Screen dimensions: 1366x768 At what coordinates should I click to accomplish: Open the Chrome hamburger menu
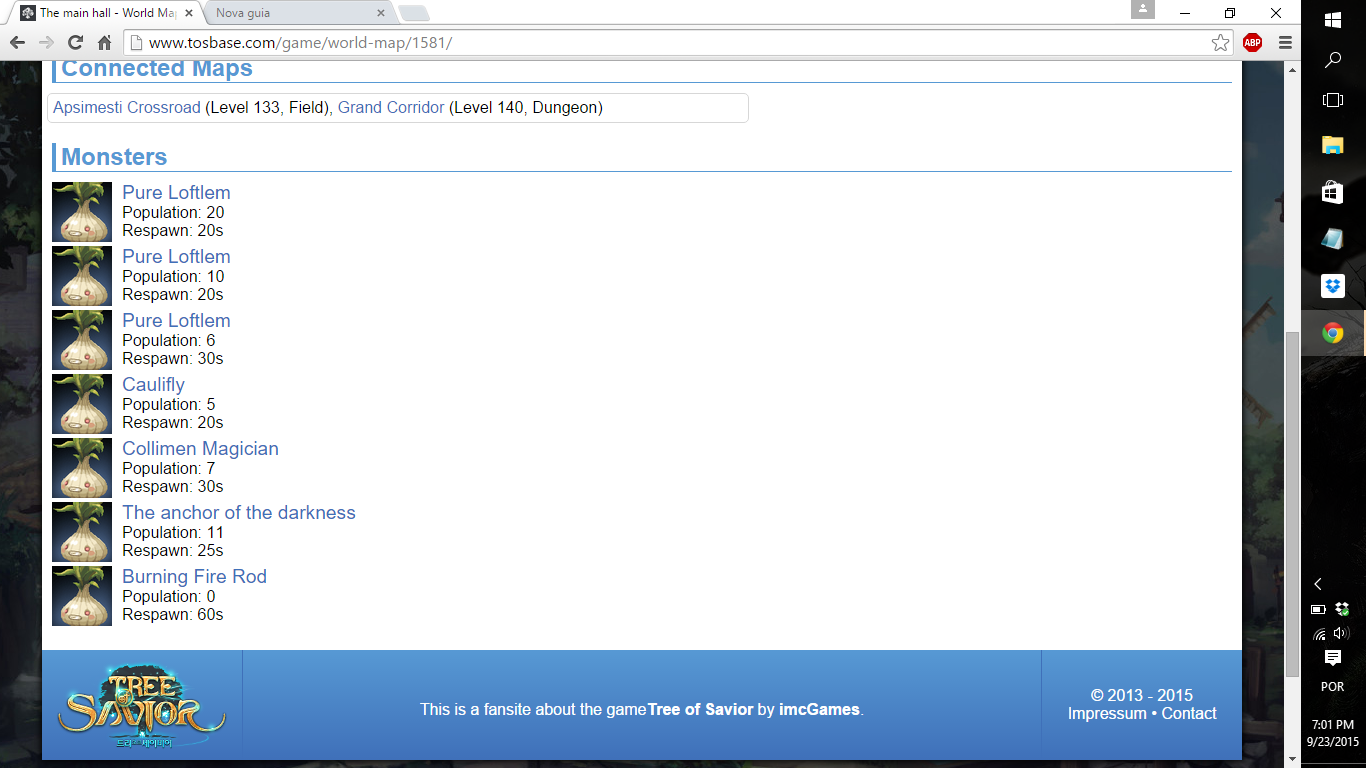click(x=1285, y=43)
